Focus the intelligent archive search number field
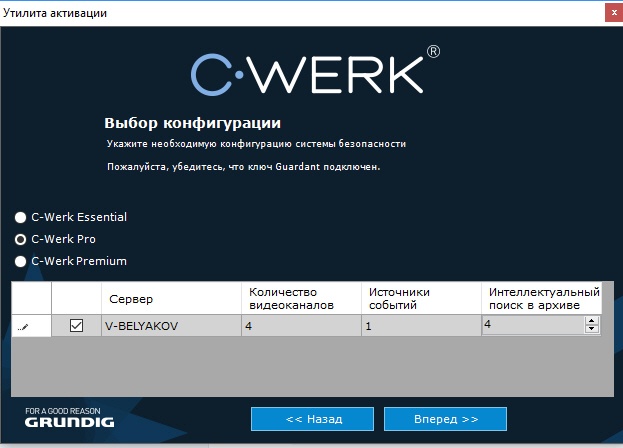This screenshot has width=623, height=448. point(532,326)
